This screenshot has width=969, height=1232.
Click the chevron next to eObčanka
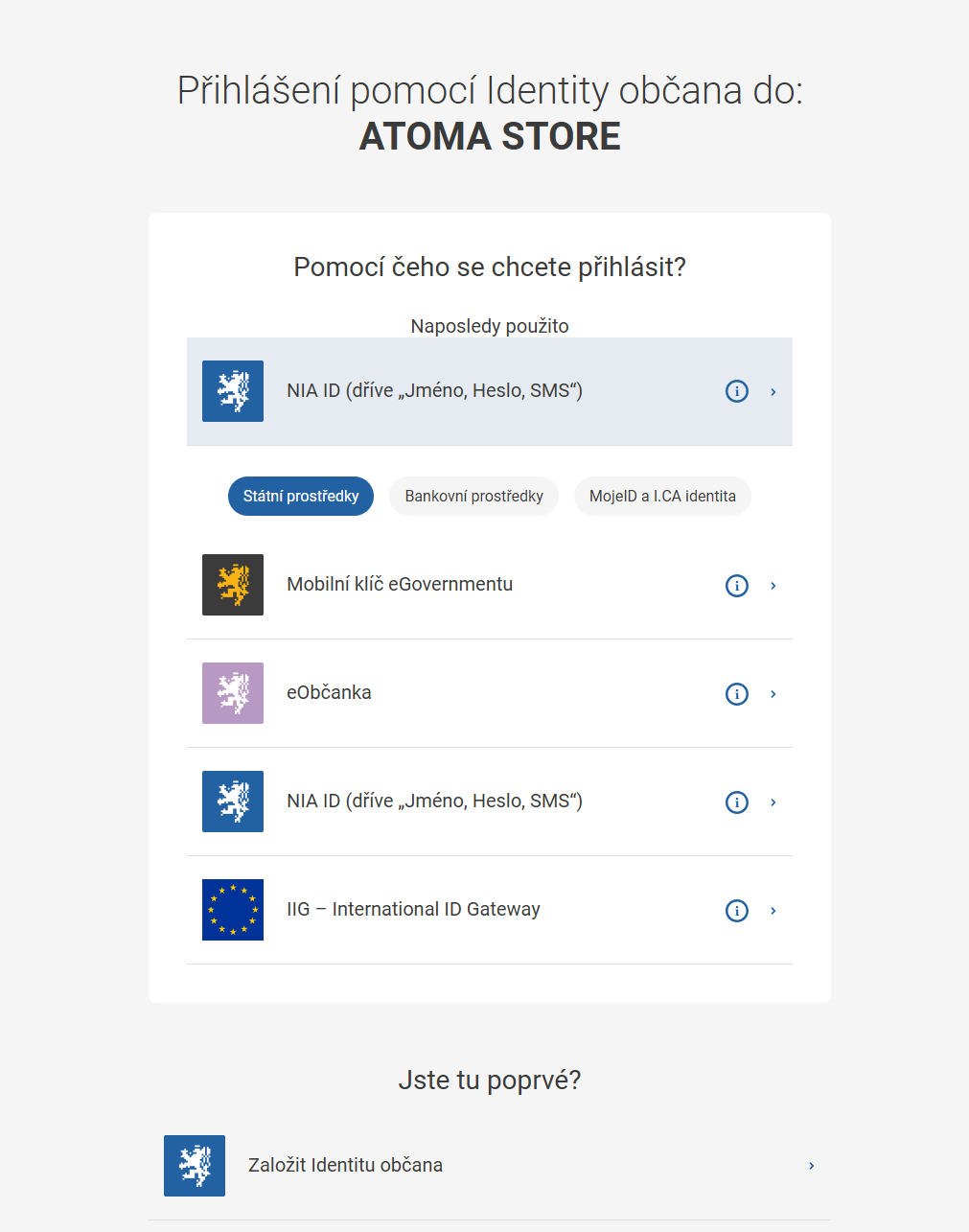pyautogui.click(x=773, y=693)
